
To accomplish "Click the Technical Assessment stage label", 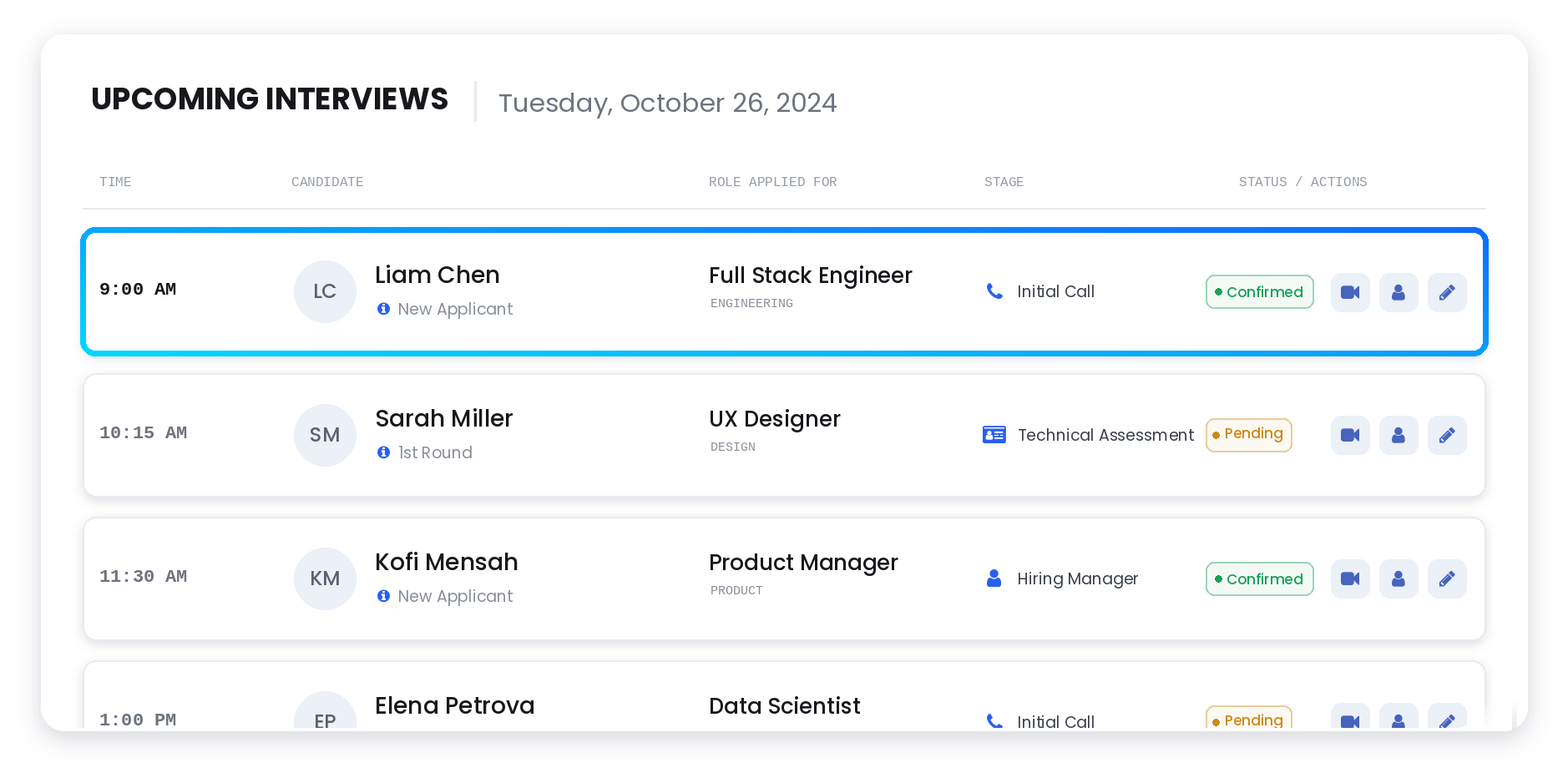I will coord(1105,435).
